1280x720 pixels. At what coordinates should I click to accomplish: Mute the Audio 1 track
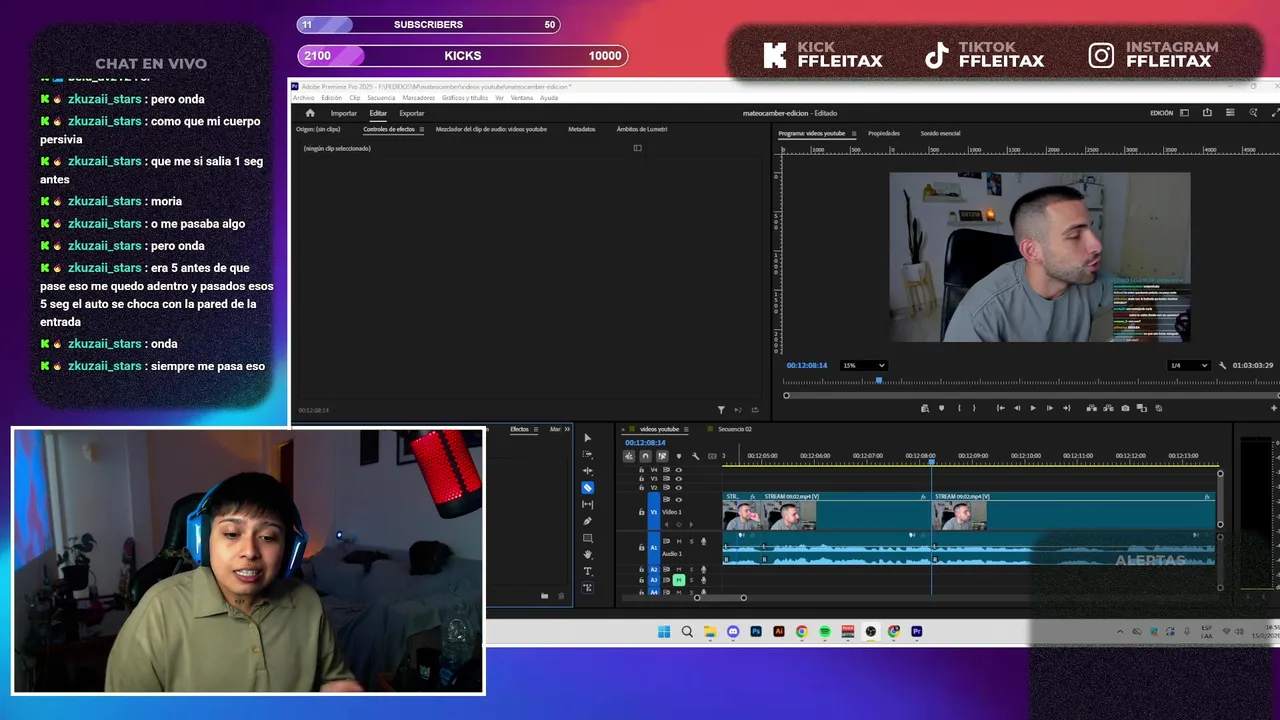[x=679, y=541]
